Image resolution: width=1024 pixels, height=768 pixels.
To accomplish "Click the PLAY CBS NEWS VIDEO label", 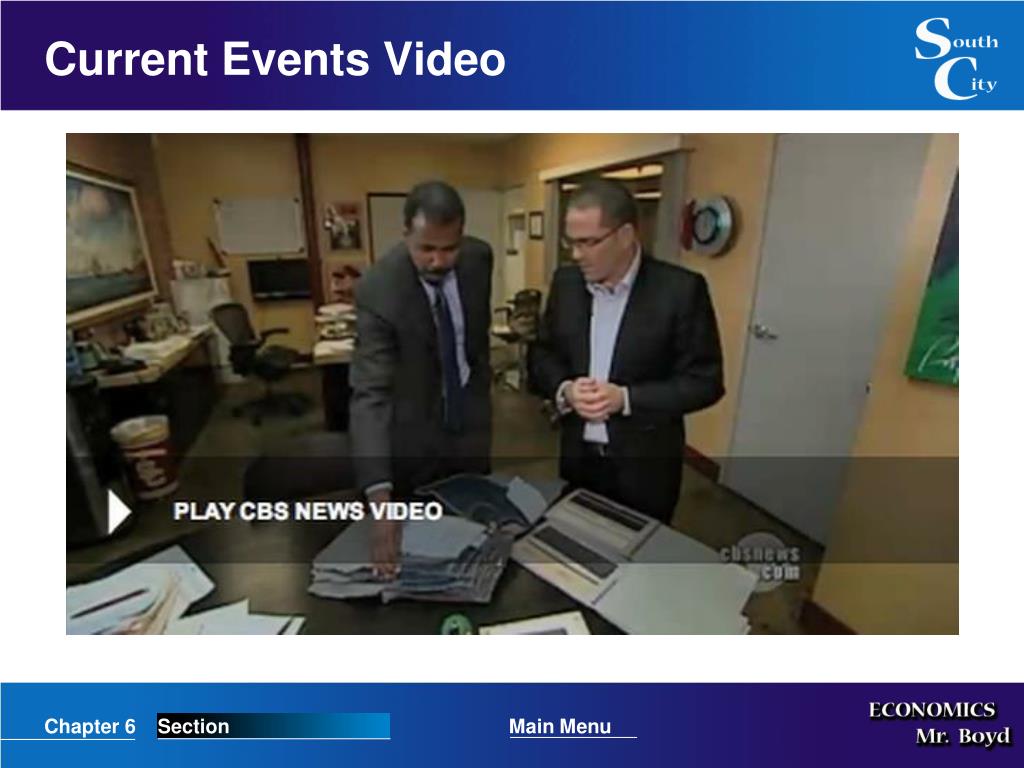I will [308, 511].
